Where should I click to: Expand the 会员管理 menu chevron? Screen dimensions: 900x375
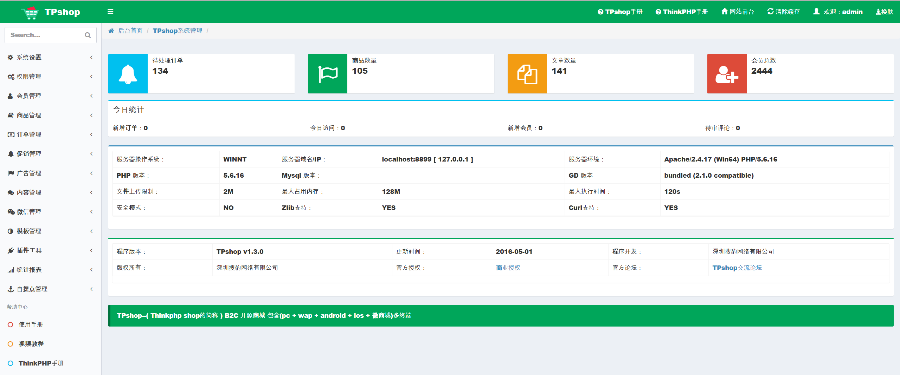(x=91, y=96)
